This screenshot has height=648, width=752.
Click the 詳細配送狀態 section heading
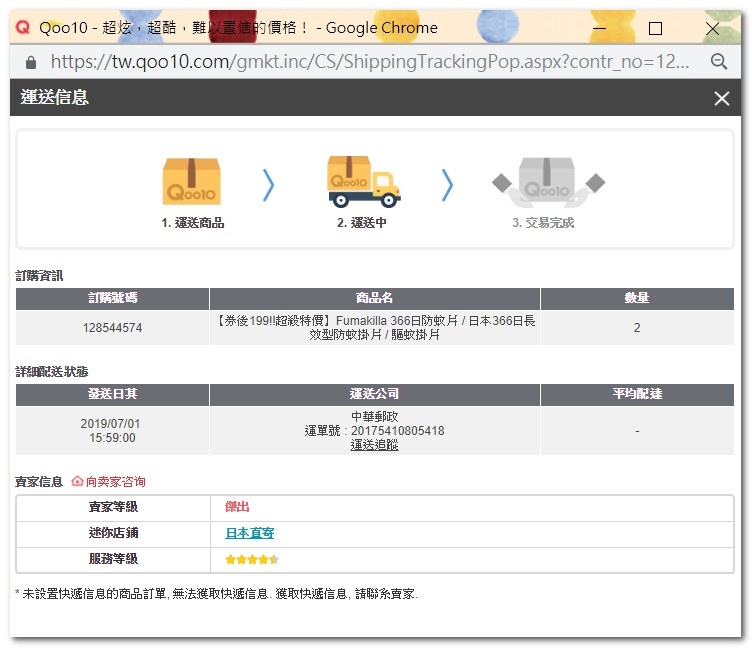(x=52, y=372)
